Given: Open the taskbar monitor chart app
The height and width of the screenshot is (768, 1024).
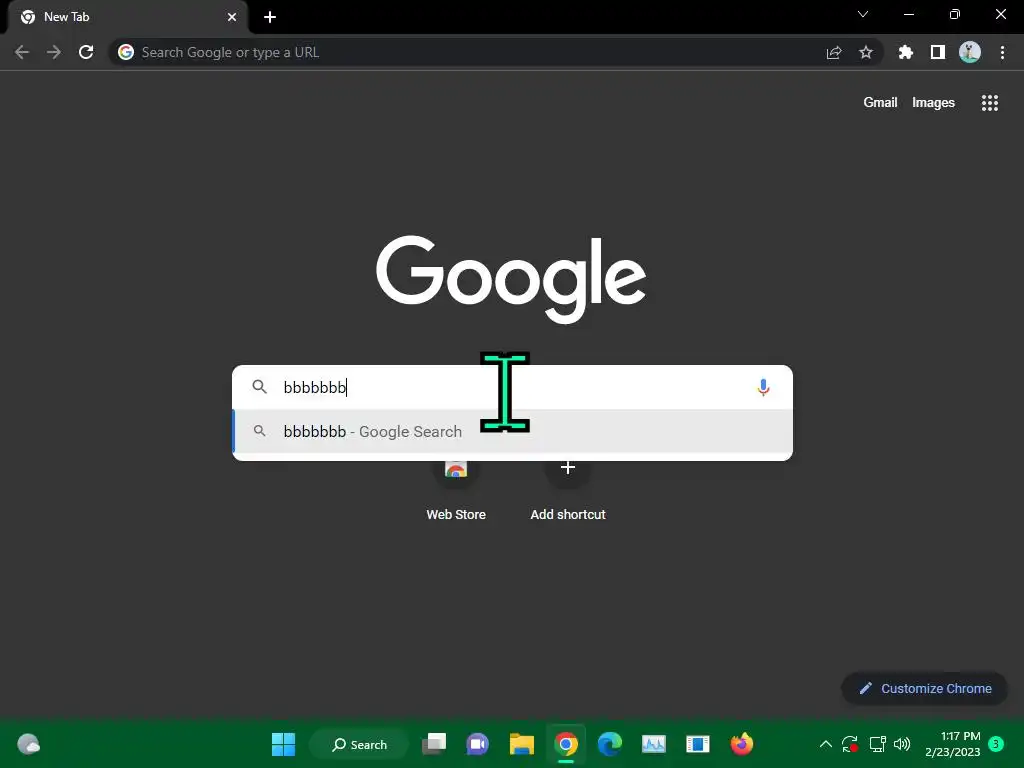Looking at the screenshot, I should [x=654, y=744].
